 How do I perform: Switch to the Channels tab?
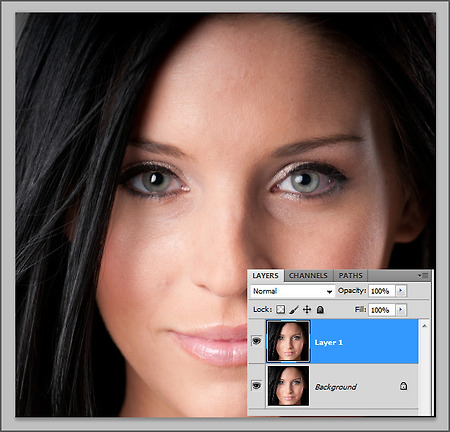(x=308, y=276)
